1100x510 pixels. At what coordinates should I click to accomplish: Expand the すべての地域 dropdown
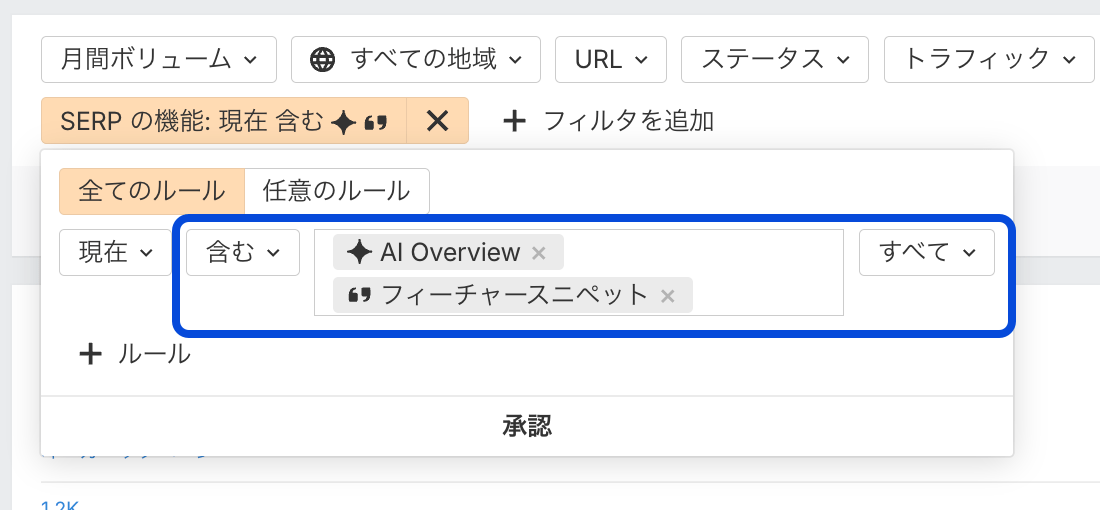pos(416,60)
